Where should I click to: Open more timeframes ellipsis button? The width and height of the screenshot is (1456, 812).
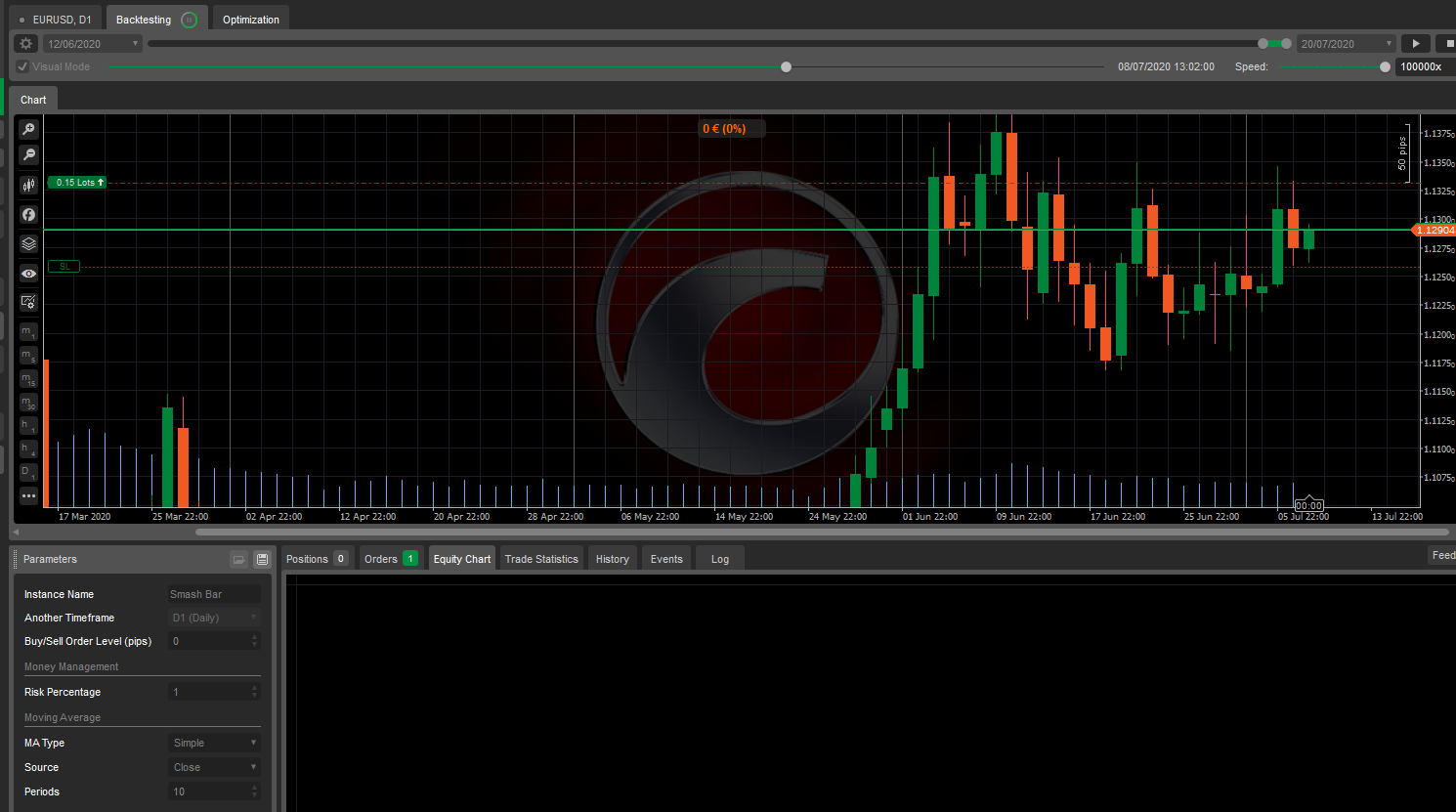tap(28, 496)
